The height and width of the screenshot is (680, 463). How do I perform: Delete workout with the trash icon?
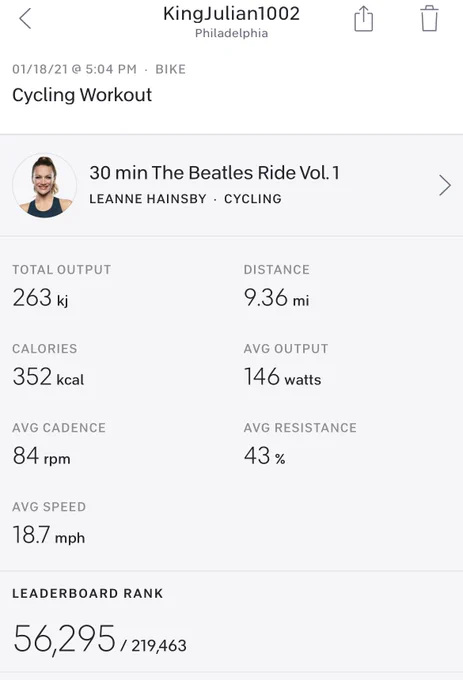click(429, 19)
